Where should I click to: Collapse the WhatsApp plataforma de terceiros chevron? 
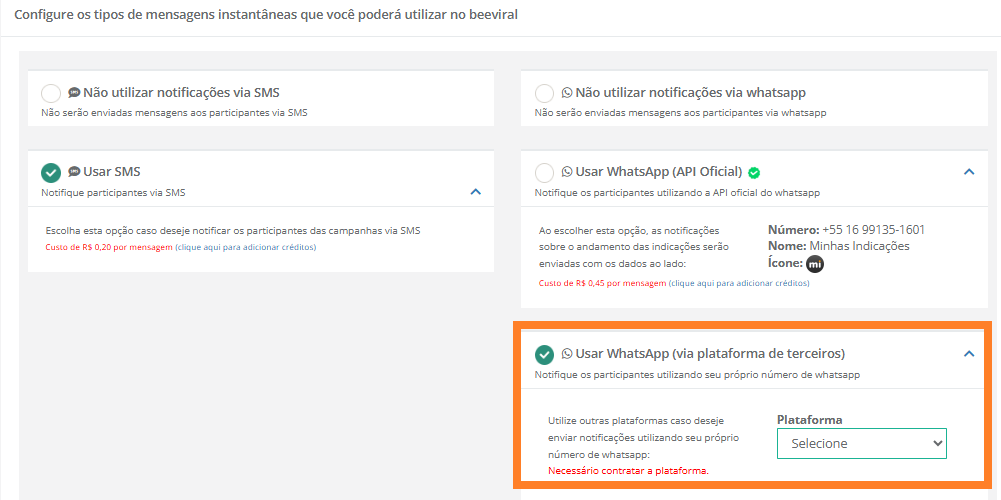click(968, 354)
